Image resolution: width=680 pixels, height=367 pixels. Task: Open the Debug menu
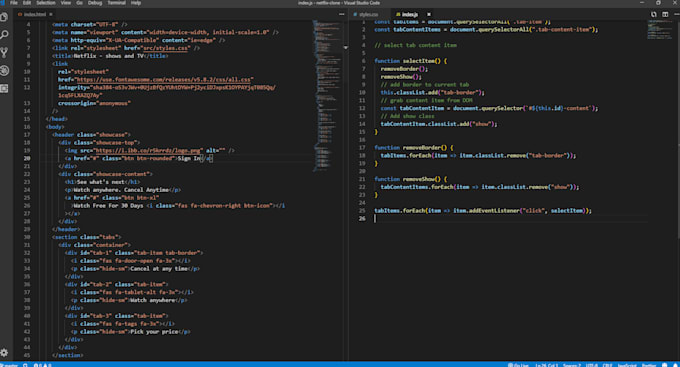[95, 3]
